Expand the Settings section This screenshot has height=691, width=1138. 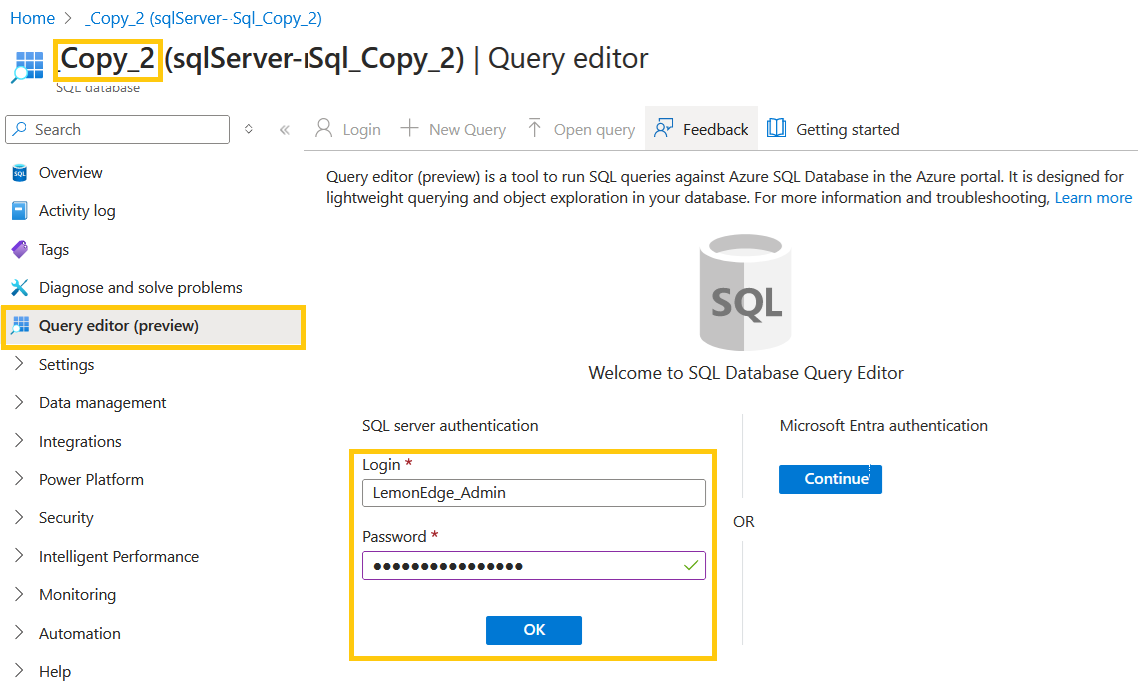tap(20, 364)
